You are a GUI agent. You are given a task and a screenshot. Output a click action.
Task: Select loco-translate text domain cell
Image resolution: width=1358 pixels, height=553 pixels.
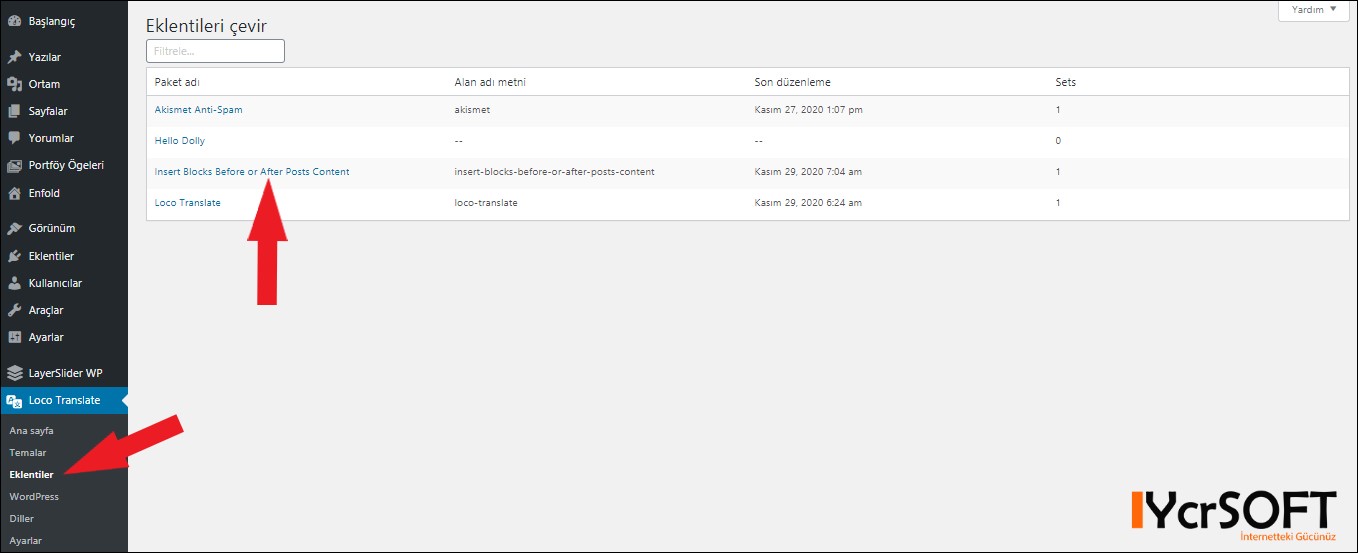coord(486,203)
